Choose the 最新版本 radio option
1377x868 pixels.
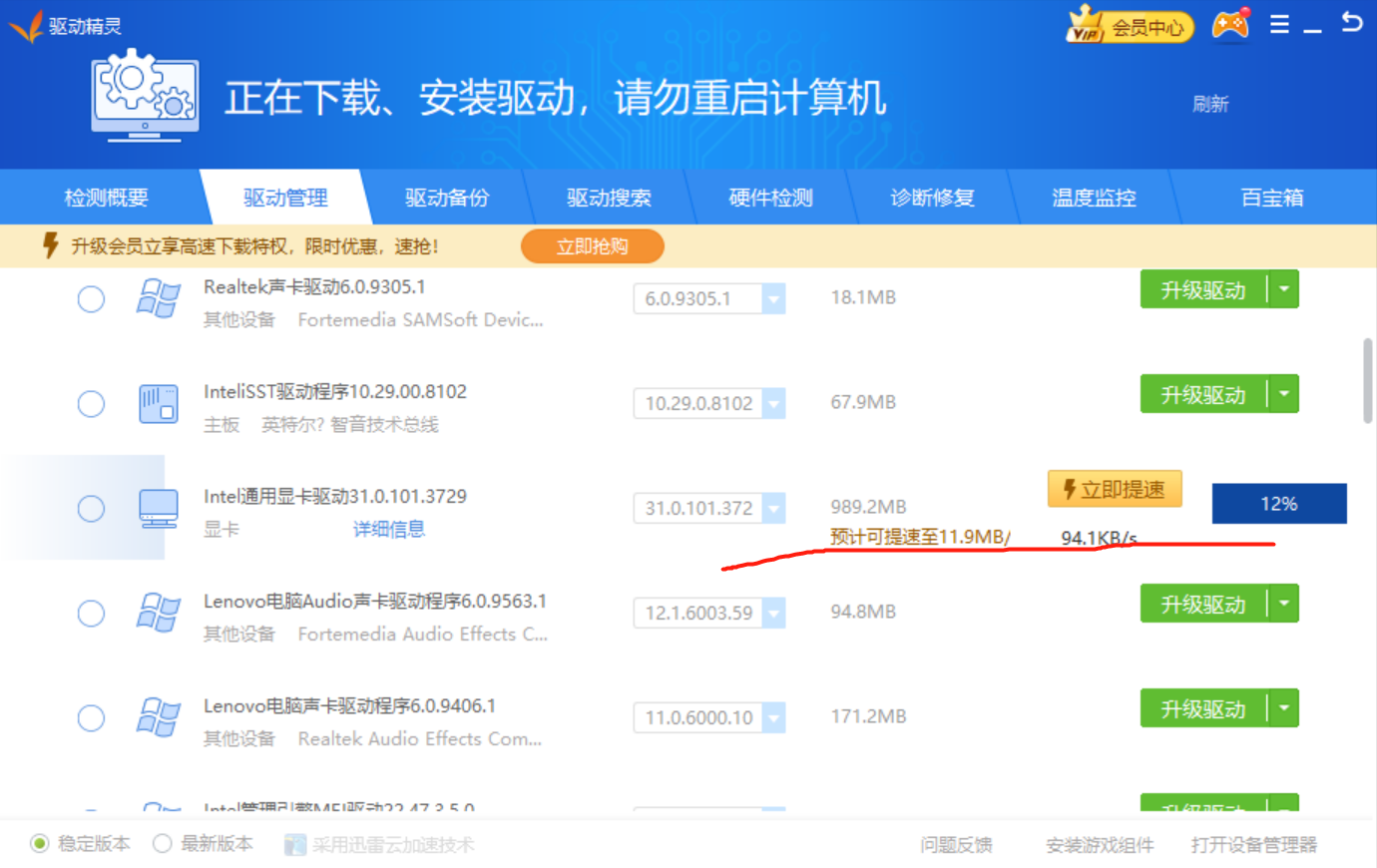coord(163,844)
